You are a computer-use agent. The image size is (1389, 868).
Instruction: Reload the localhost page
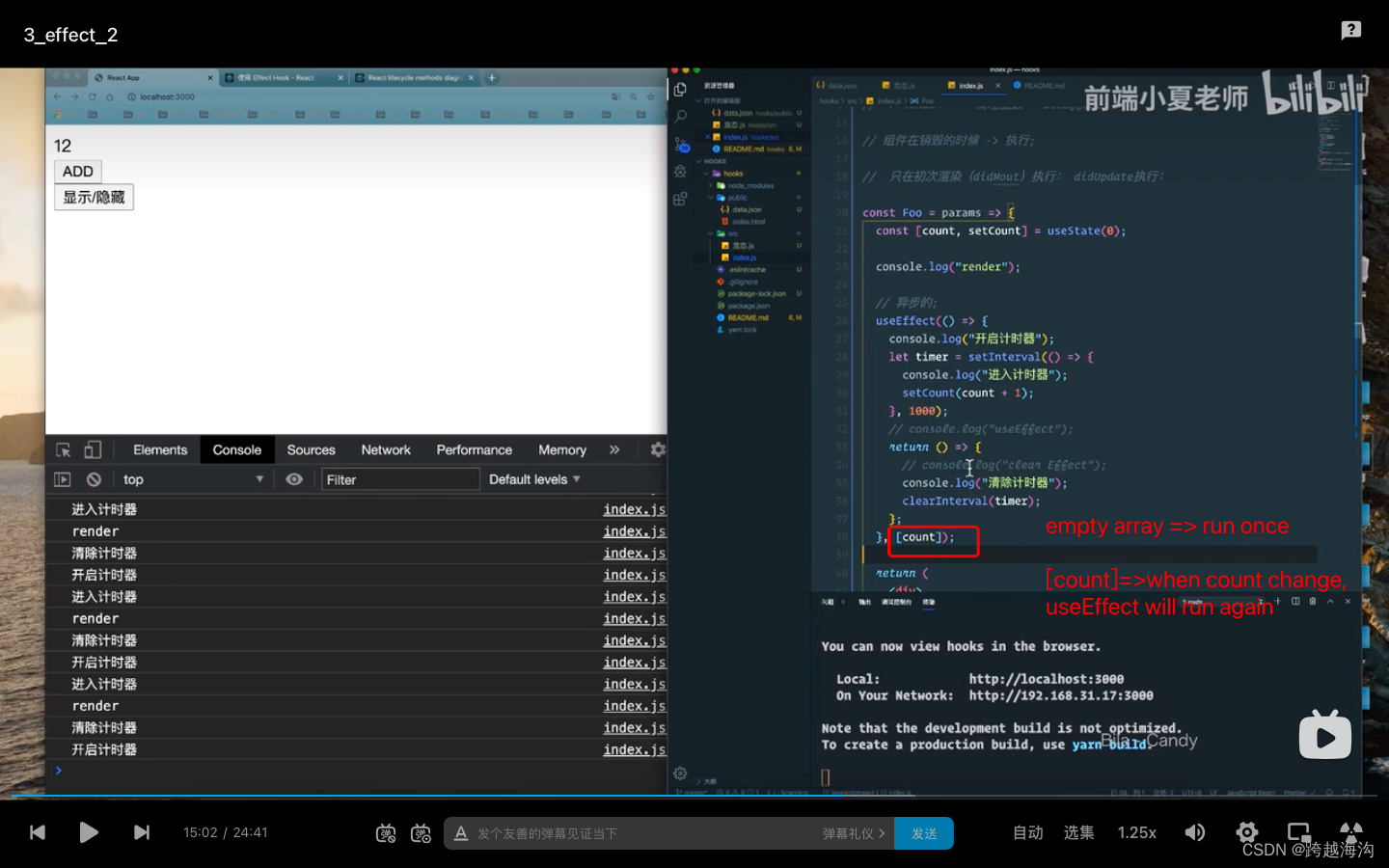(93, 96)
